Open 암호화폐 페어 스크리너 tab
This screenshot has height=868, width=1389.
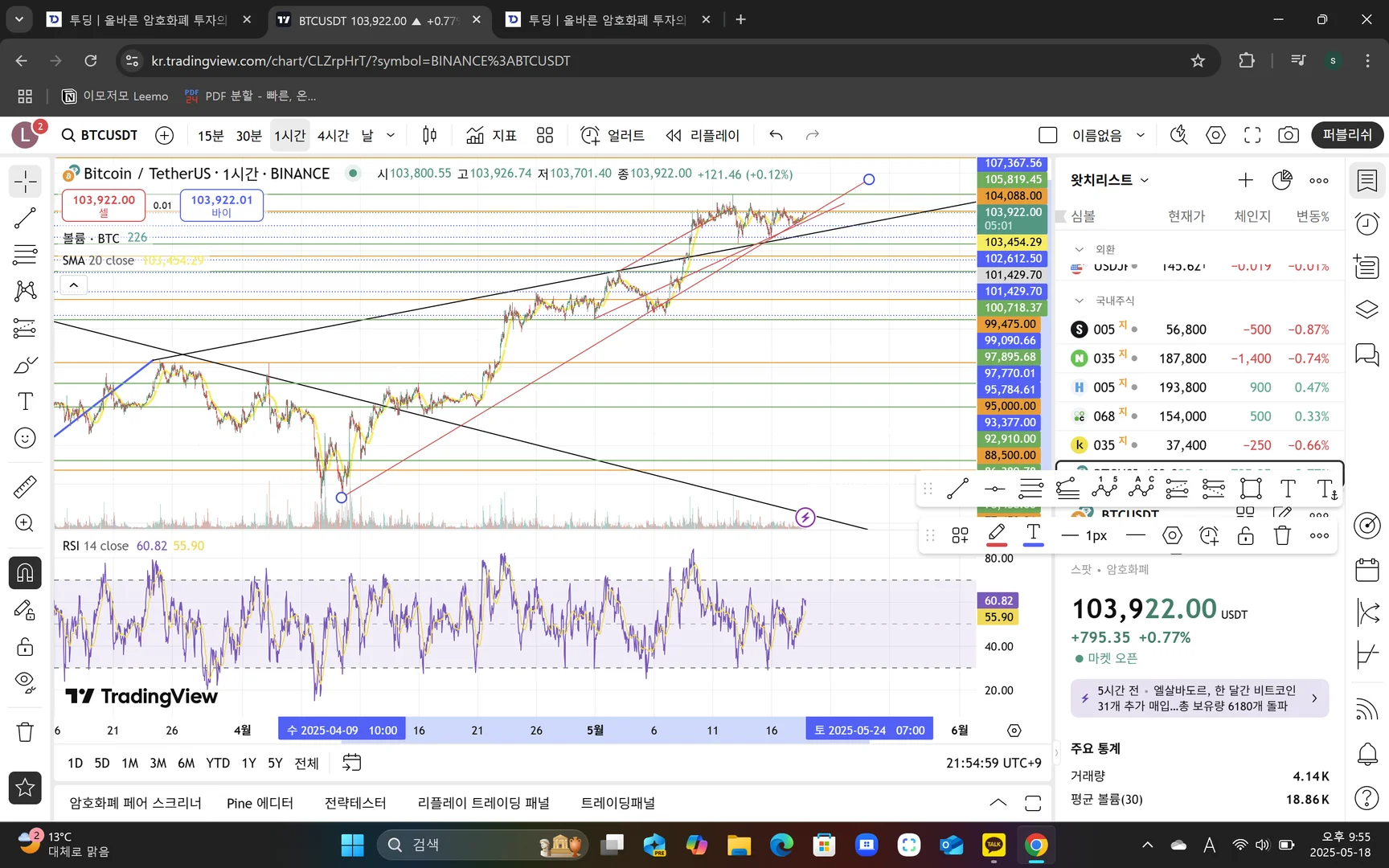tap(135, 803)
